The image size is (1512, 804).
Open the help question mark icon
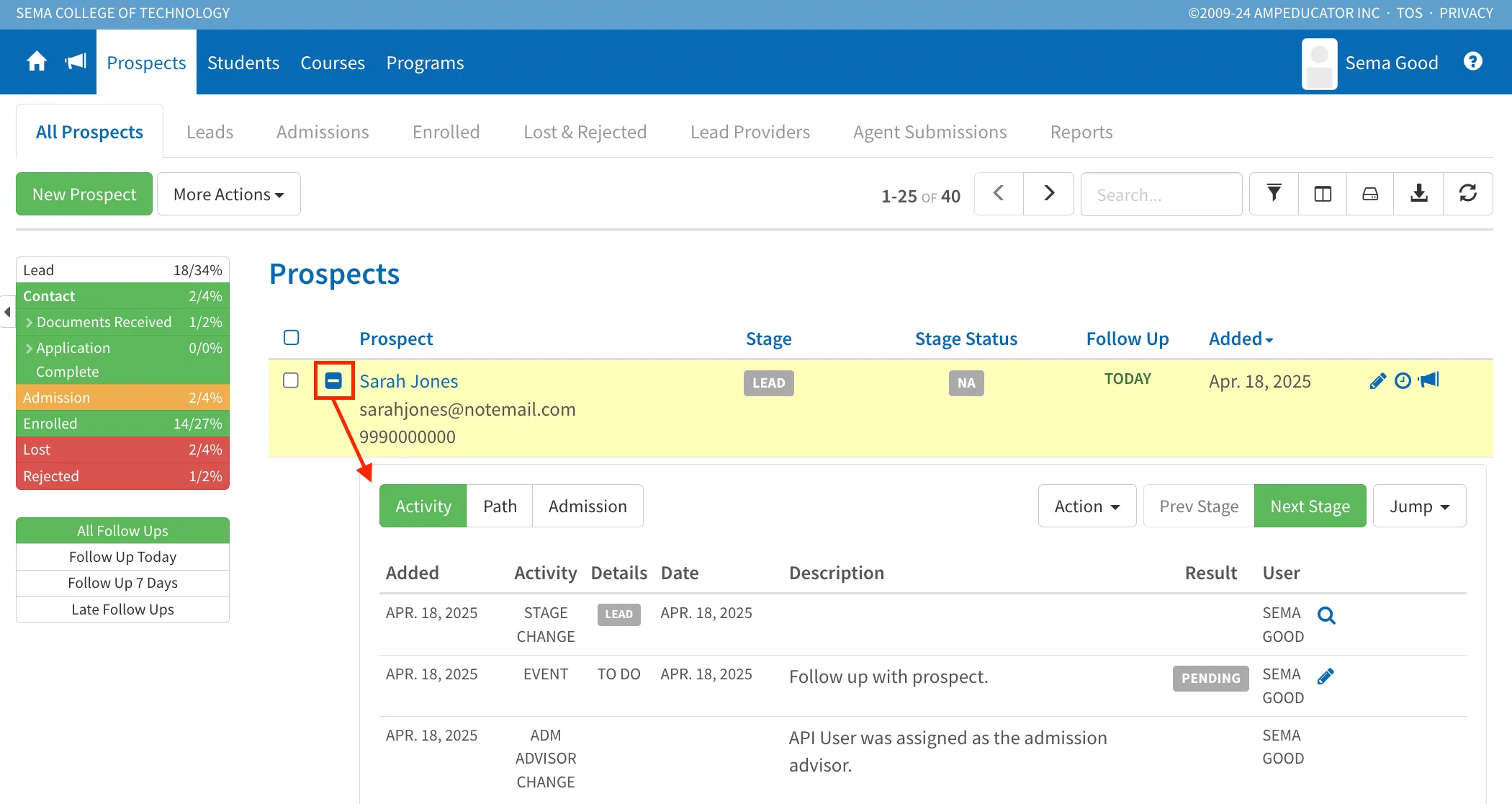click(1472, 62)
